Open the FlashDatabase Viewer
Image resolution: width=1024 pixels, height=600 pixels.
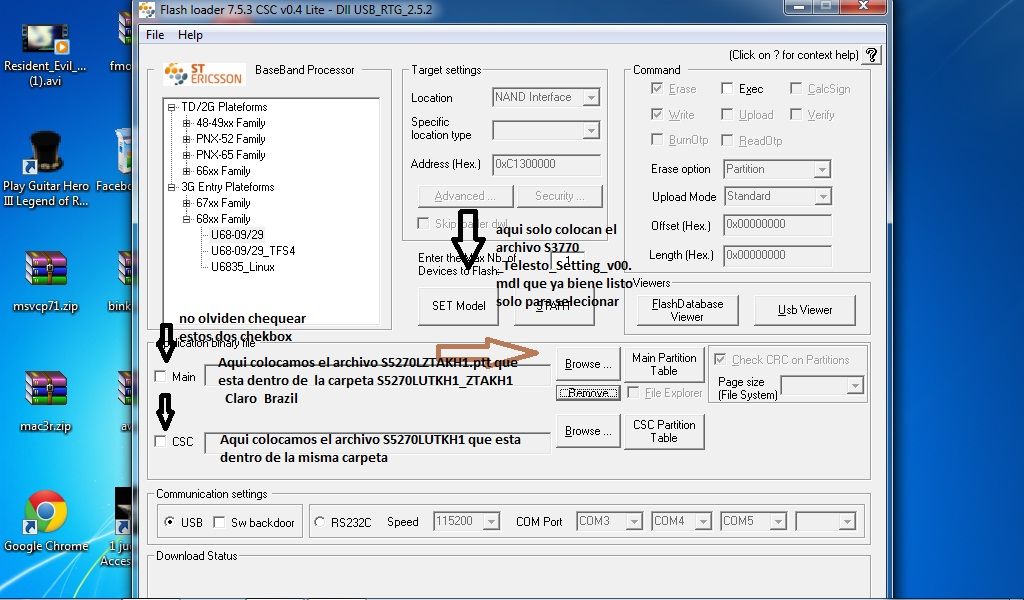click(x=687, y=310)
